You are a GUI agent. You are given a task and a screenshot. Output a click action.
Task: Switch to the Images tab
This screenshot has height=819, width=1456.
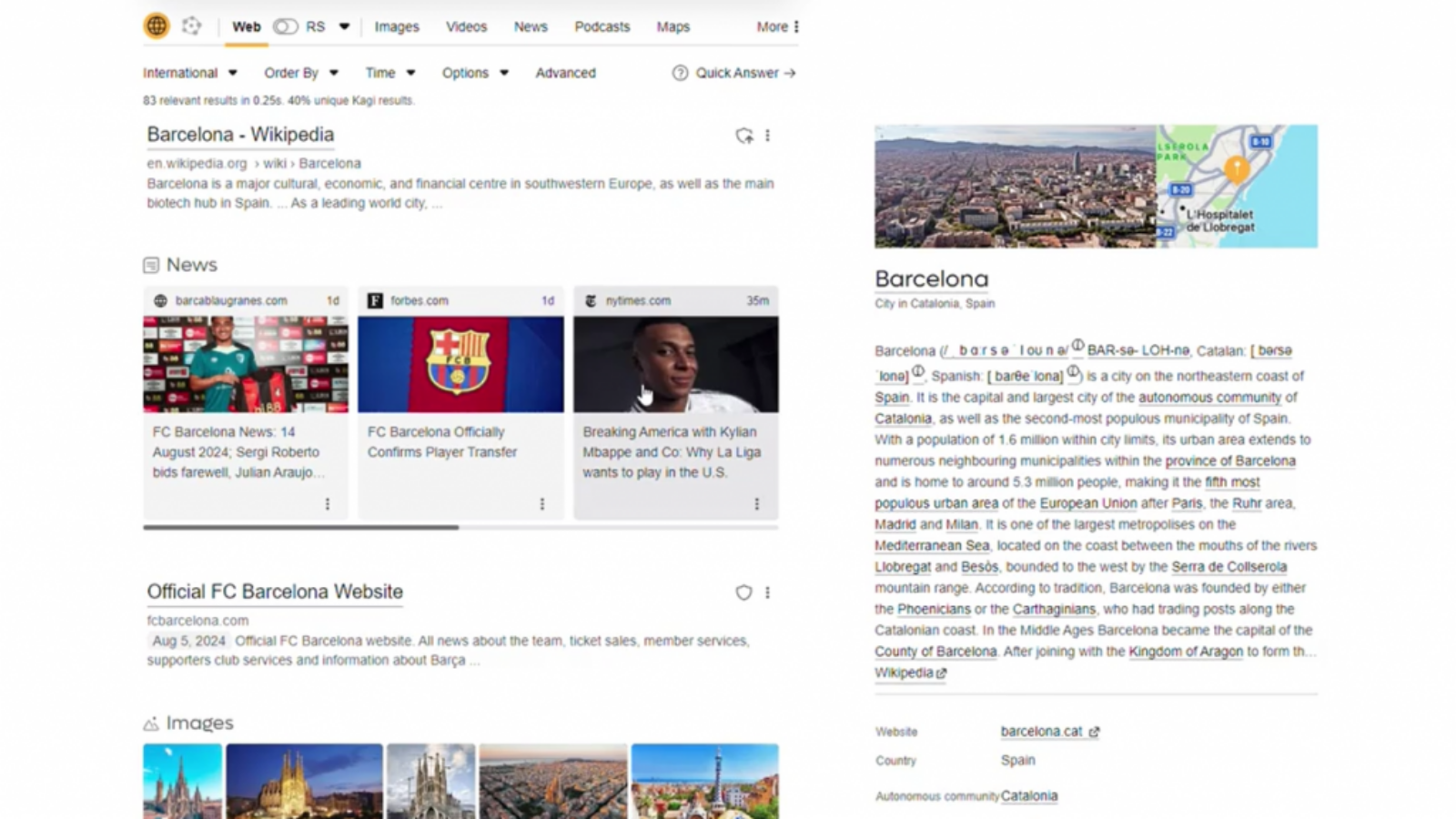pos(397,26)
